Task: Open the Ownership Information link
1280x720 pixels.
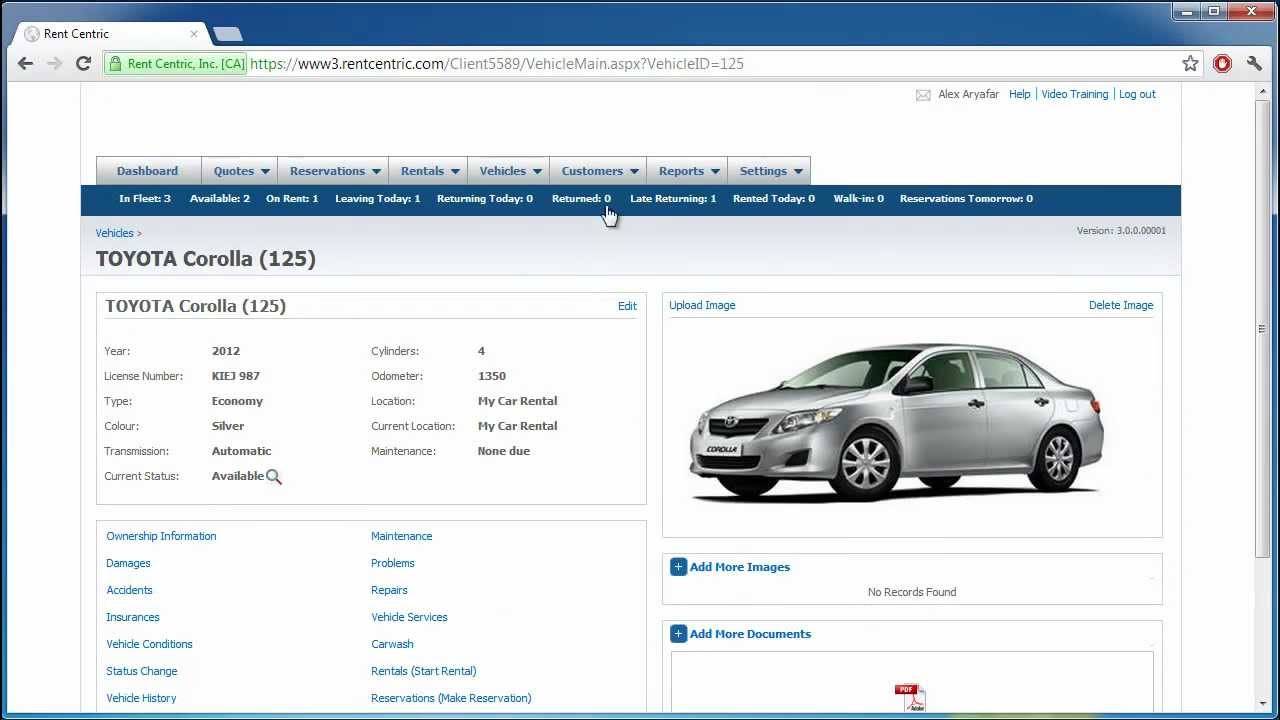Action: pyautogui.click(x=161, y=536)
